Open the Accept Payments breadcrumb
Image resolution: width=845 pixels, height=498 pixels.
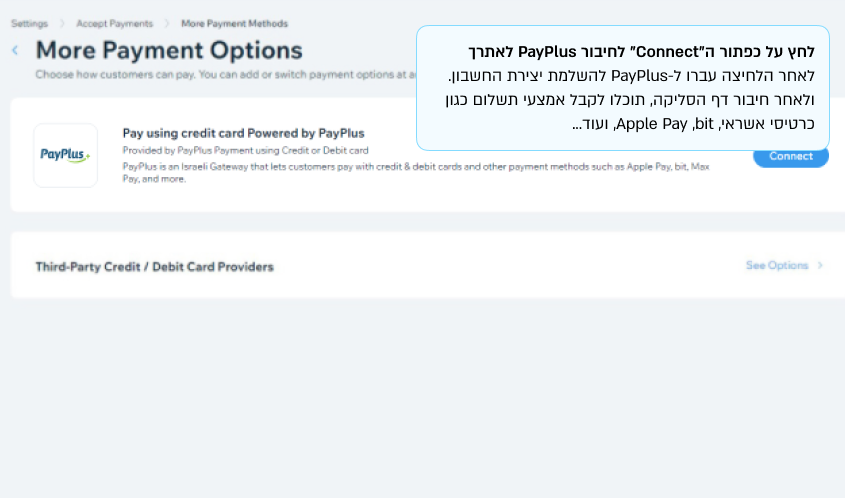tap(114, 23)
